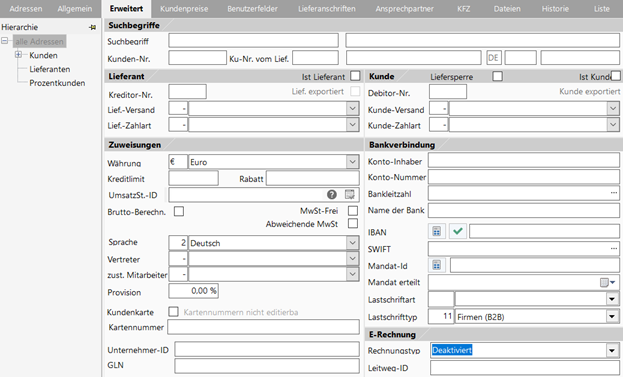Pin the Hierarchie panel with pushpin icon
Screen dimensions: 623x377
point(93,27)
